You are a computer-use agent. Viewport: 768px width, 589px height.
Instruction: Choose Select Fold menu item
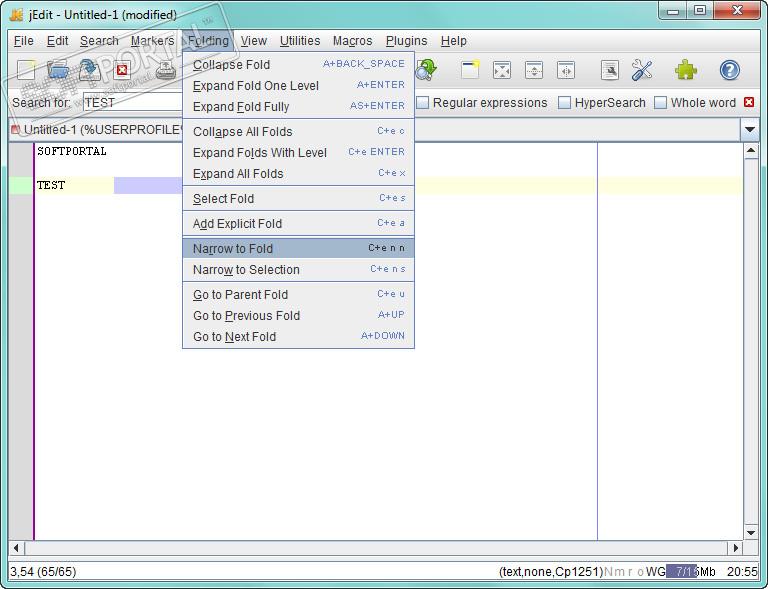[x=298, y=199]
